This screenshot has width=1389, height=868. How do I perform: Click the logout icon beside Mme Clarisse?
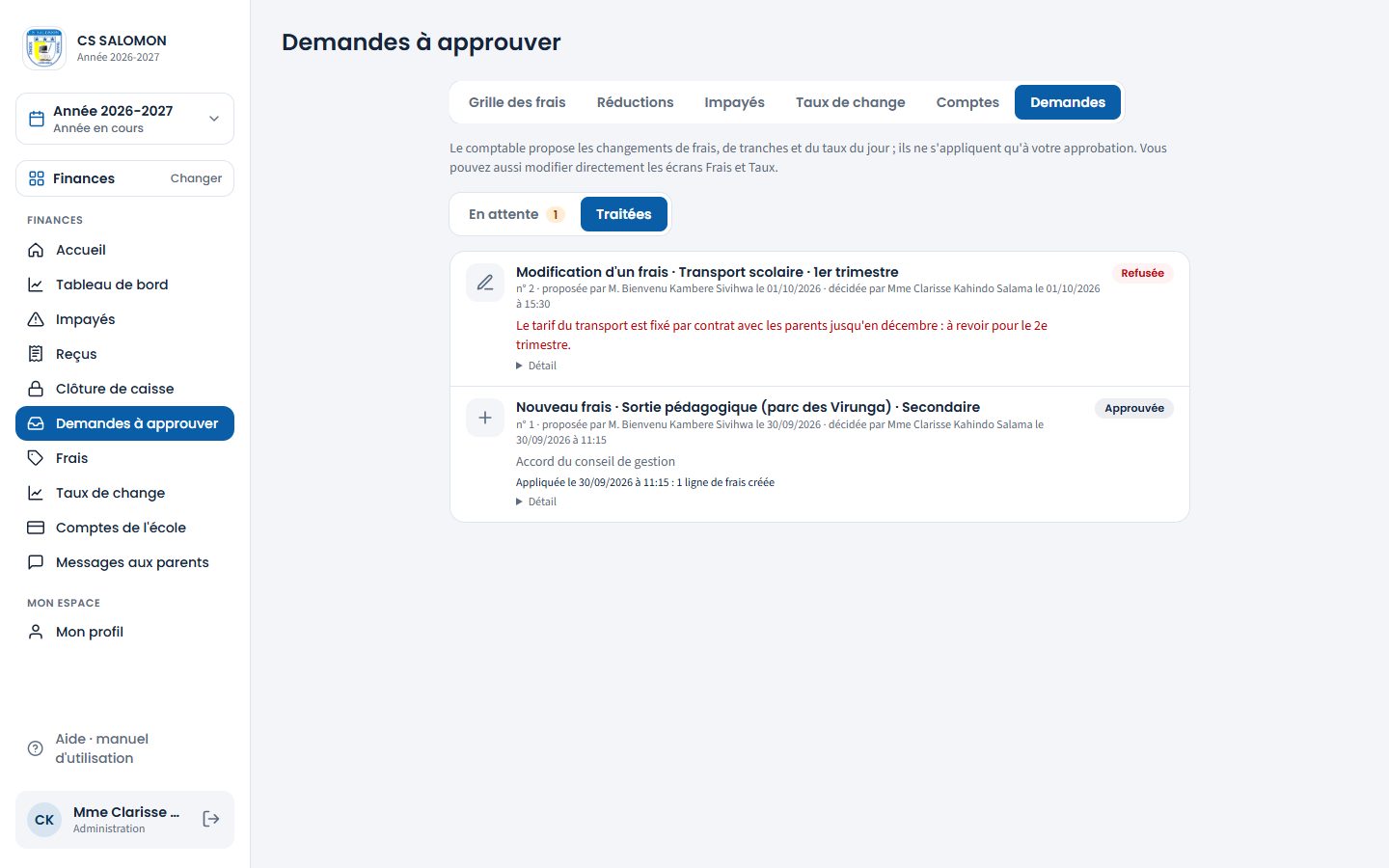pos(211,819)
